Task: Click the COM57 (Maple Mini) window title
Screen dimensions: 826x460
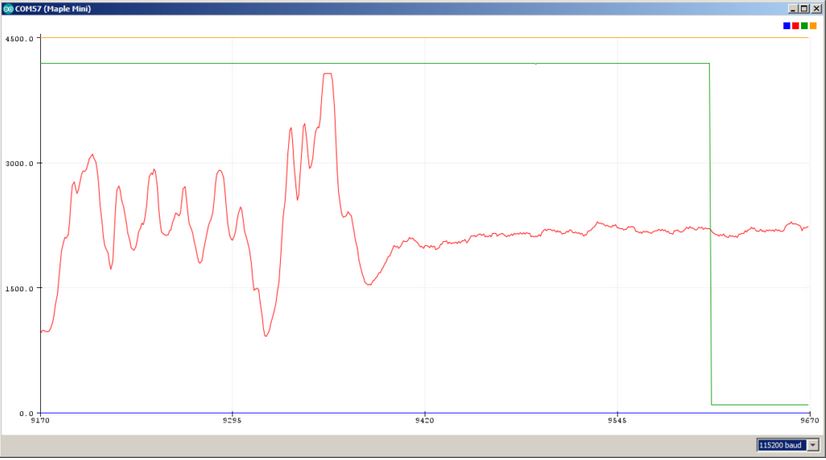Action: (x=57, y=7)
